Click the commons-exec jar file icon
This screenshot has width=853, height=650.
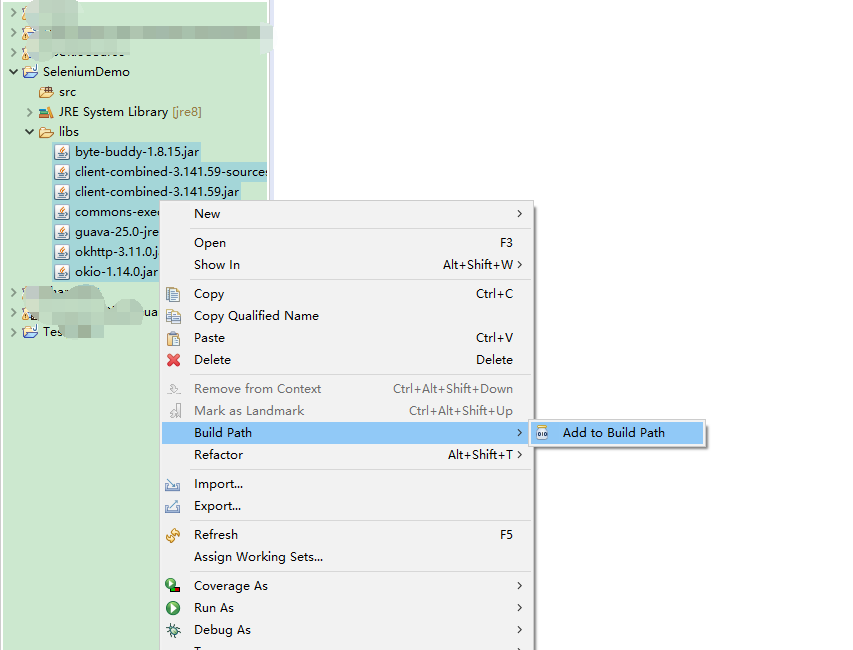[63, 212]
